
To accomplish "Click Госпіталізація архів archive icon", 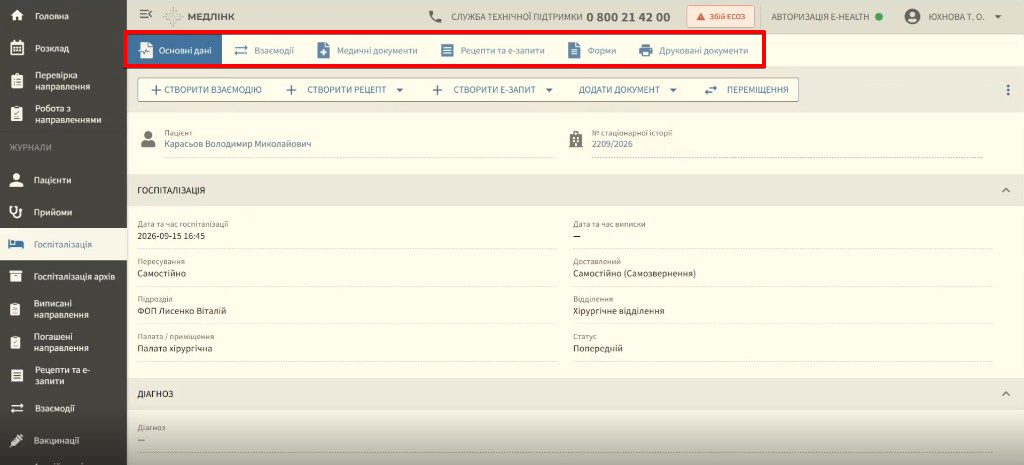I will click(x=18, y=276).
